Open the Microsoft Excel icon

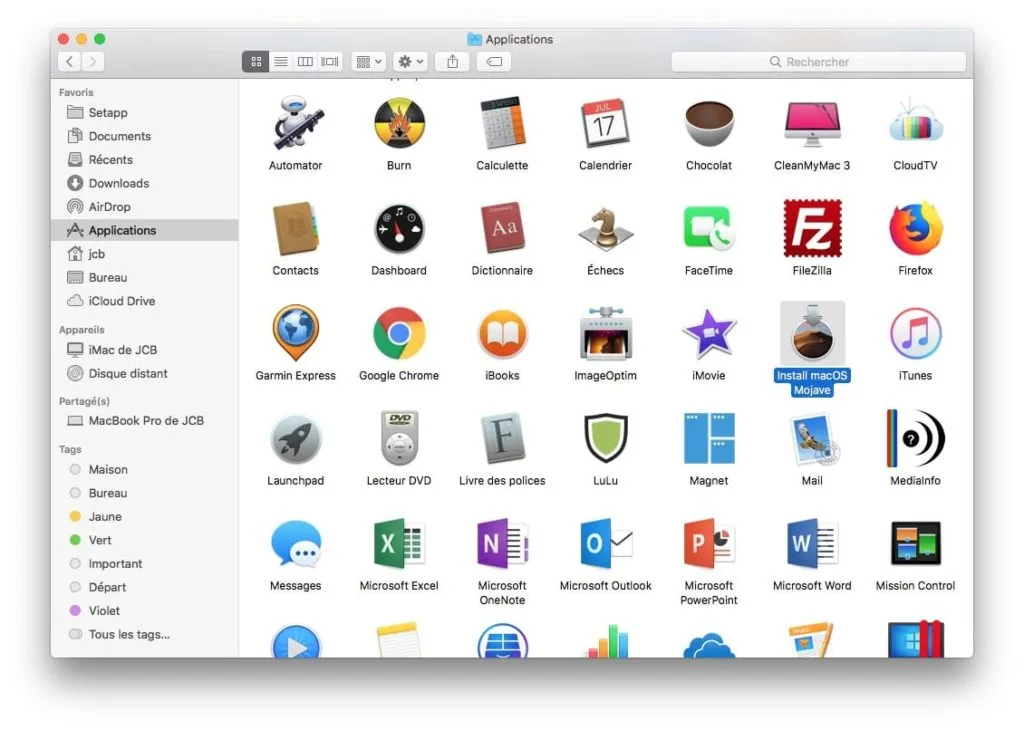coord(399,543)
